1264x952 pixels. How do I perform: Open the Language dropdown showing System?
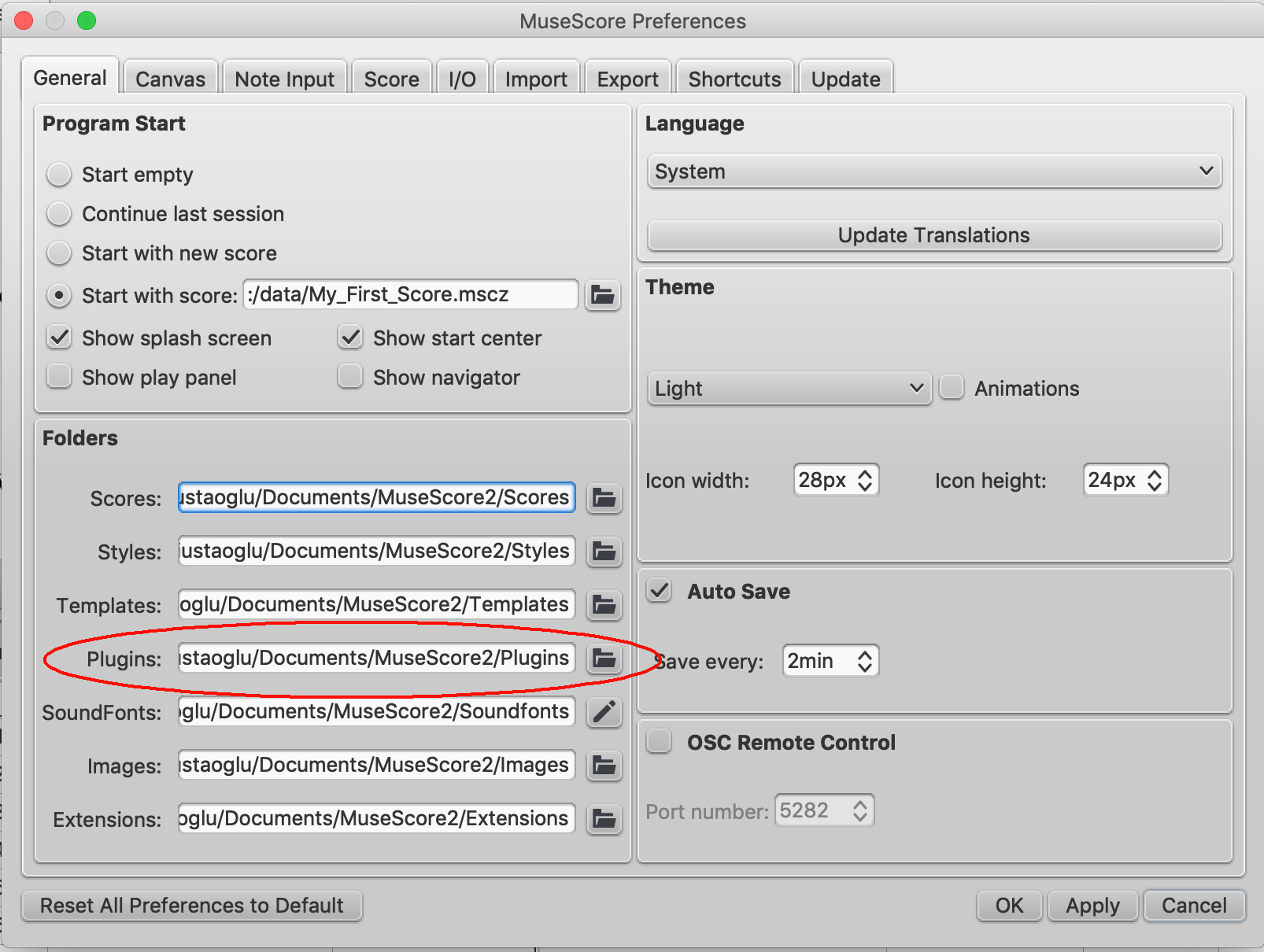point(934,172)
